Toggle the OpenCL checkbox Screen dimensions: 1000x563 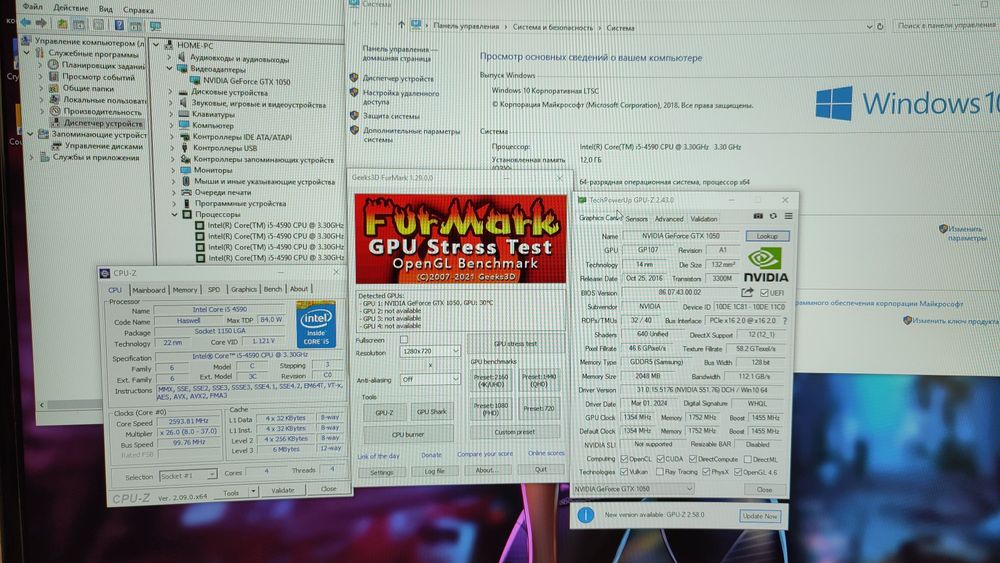coord(624,458)
